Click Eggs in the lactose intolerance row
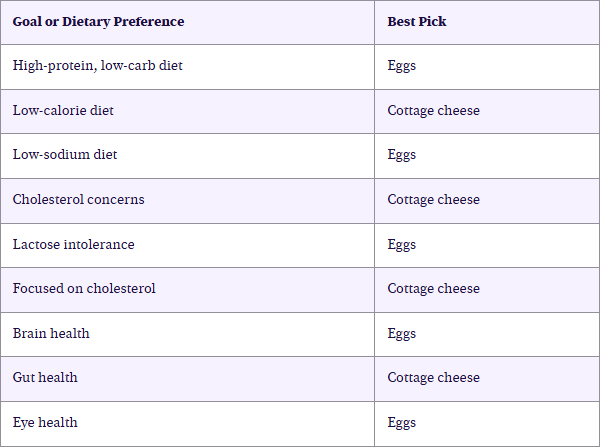 pyautogui.click(x=402, y=244)
